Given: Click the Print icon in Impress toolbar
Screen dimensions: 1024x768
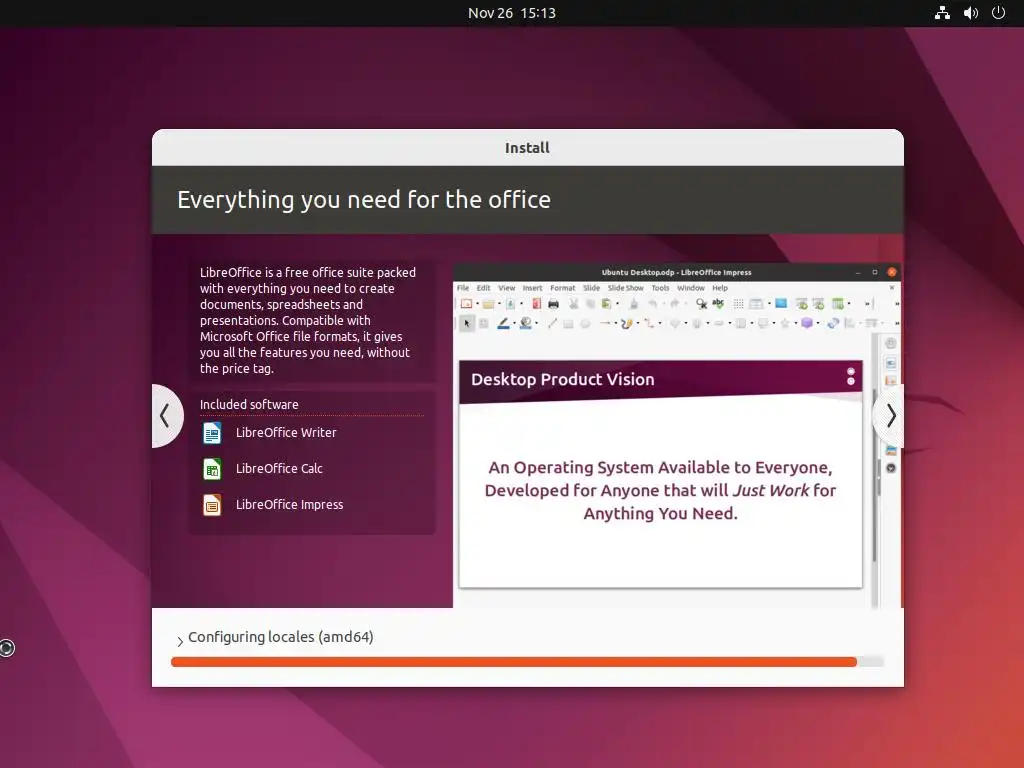Looking at the screenshot, I should point(554,304).
